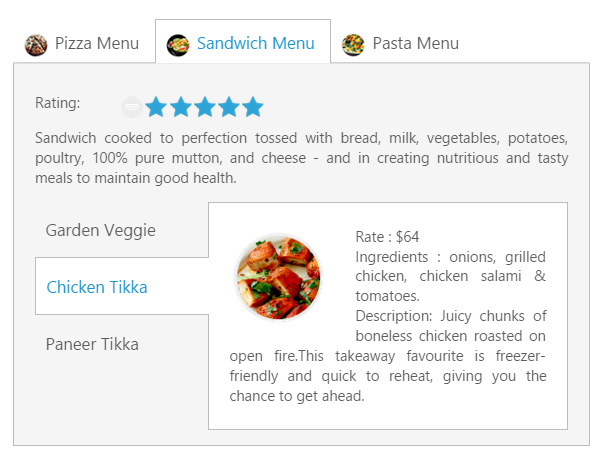
Task: Open the Pasta Menu tab
Action: point(401,43)
